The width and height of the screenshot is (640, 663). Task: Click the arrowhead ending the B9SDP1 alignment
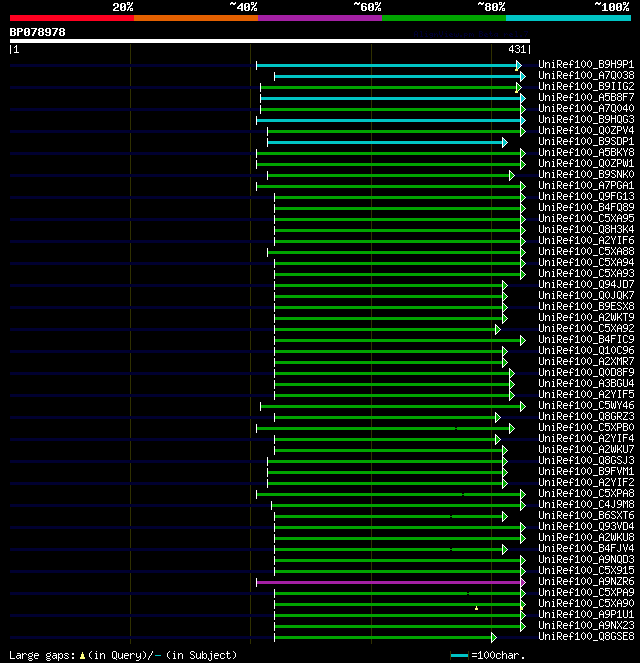coord(505,142)
